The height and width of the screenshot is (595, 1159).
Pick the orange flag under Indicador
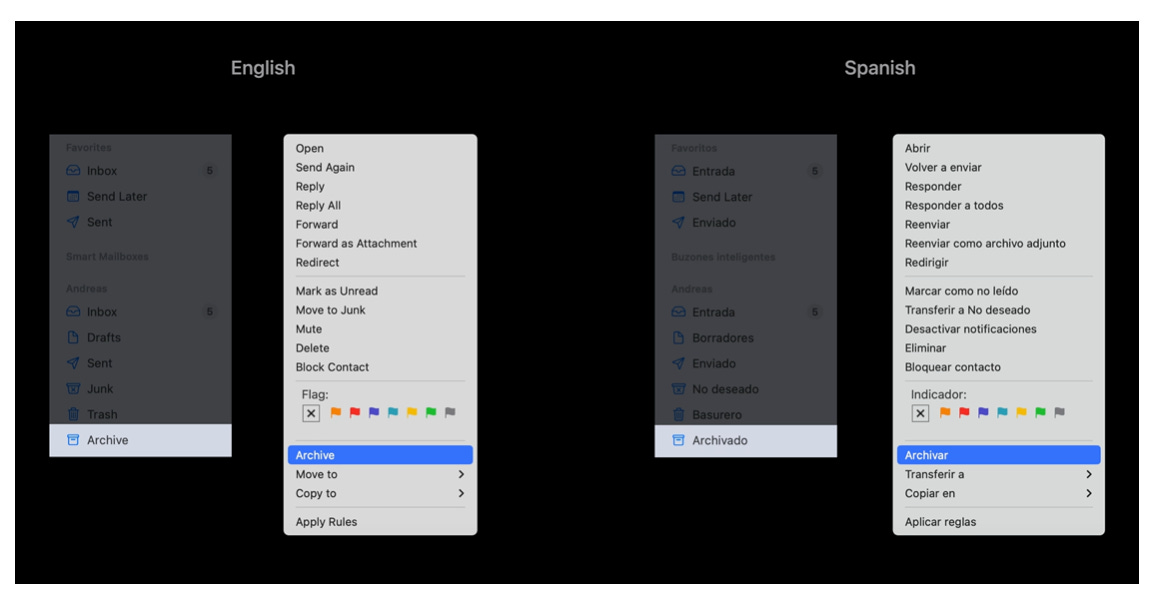coord(945,412)
